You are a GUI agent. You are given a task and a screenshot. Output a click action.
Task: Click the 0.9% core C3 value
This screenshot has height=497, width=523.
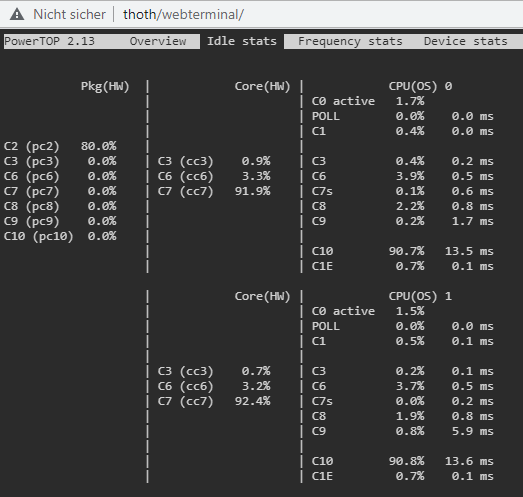click(256, 161)
